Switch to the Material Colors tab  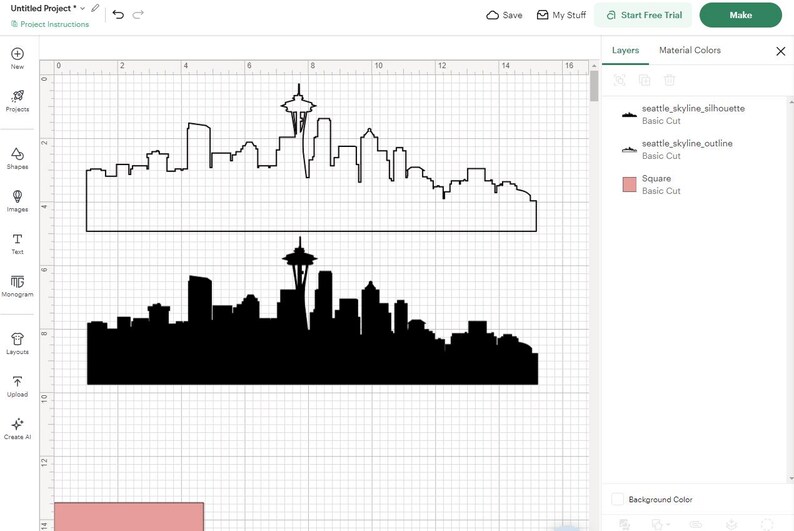(690, 50)
